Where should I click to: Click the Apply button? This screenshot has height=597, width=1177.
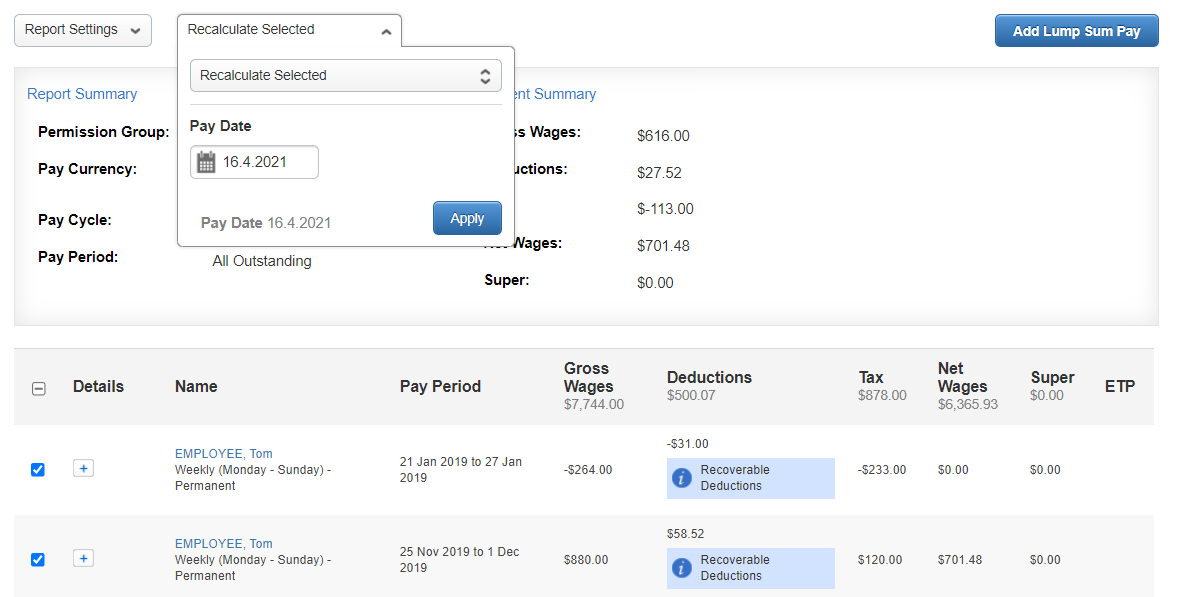click(x=467, y=218)
